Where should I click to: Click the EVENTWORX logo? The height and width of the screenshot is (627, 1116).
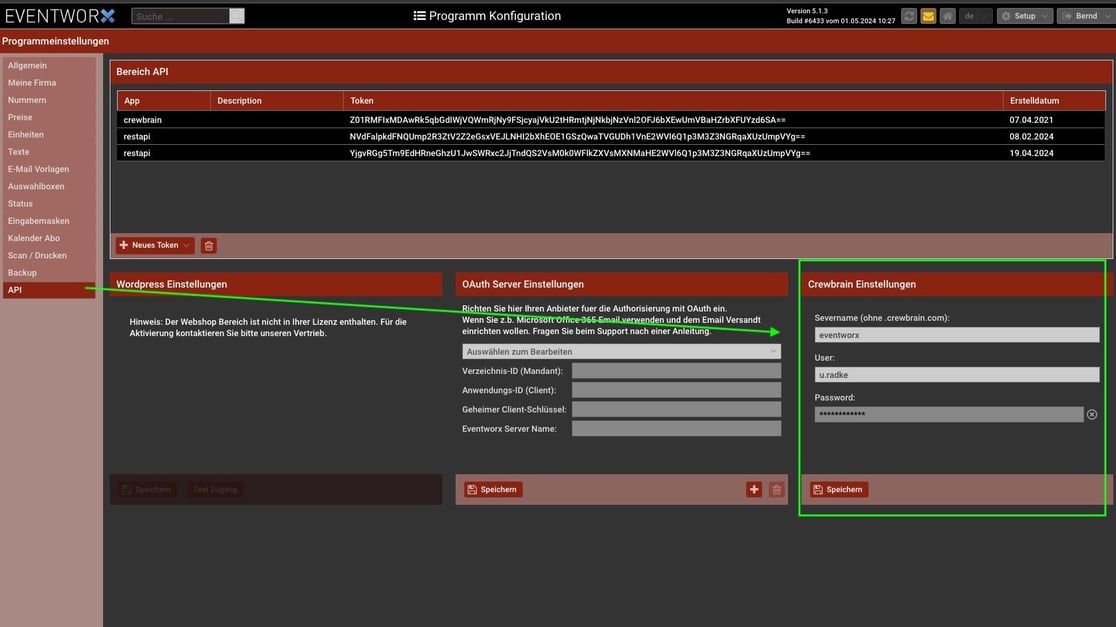pyautogui.click(x=60, y=16)
